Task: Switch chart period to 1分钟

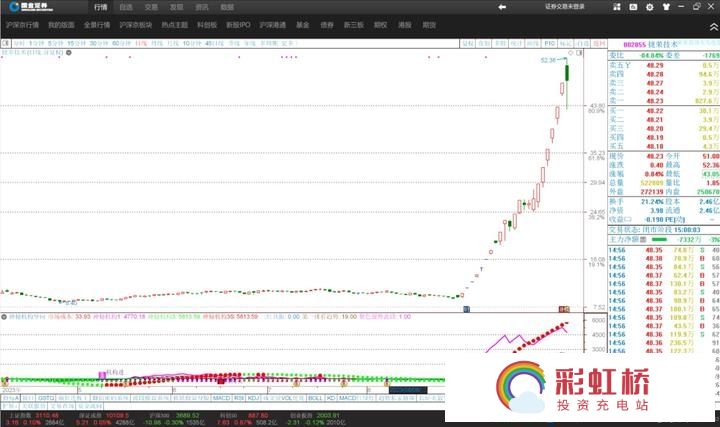Action: 36,43
